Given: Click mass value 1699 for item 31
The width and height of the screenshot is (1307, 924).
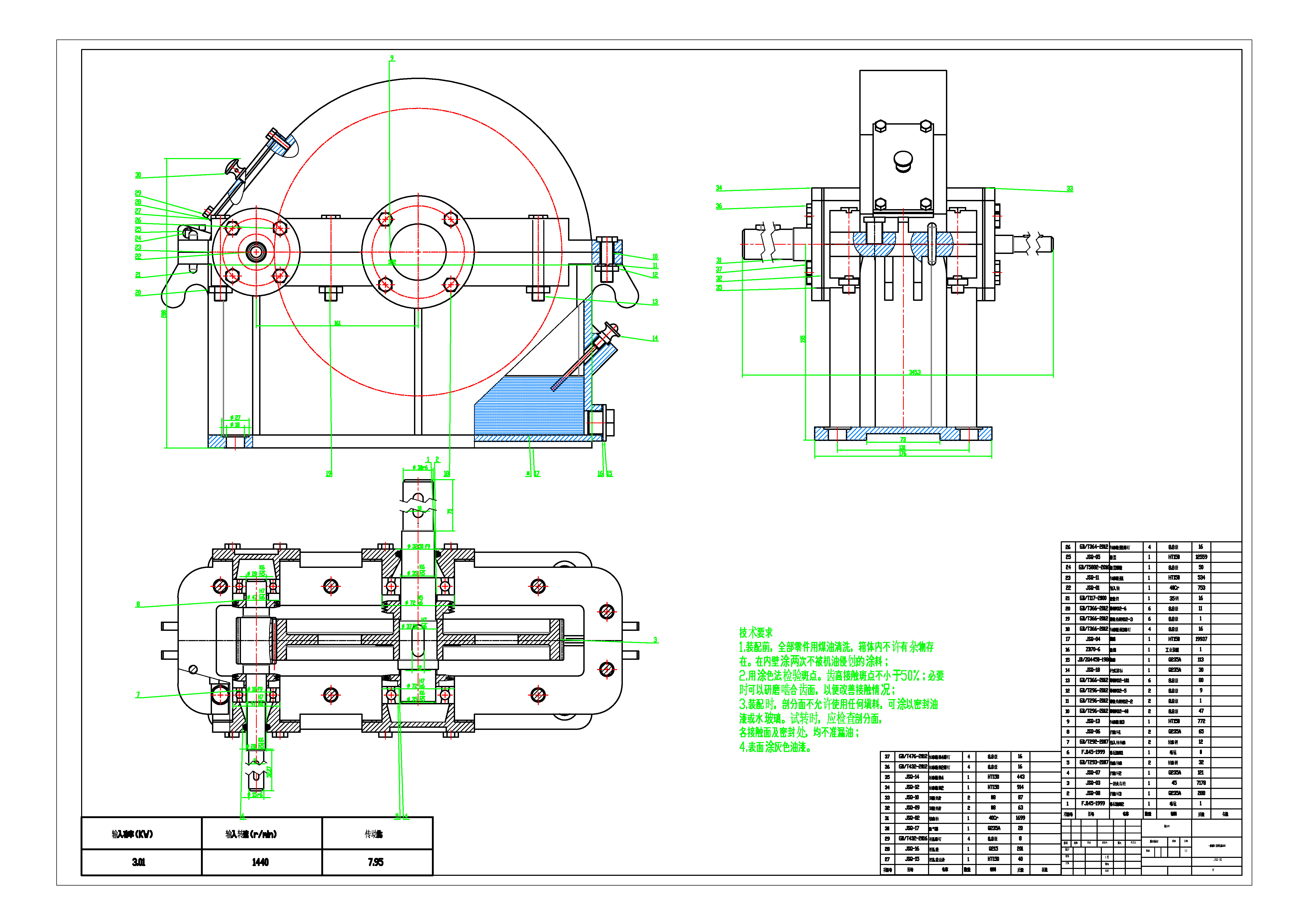Looking at the screenshot, I should 1020,818.
